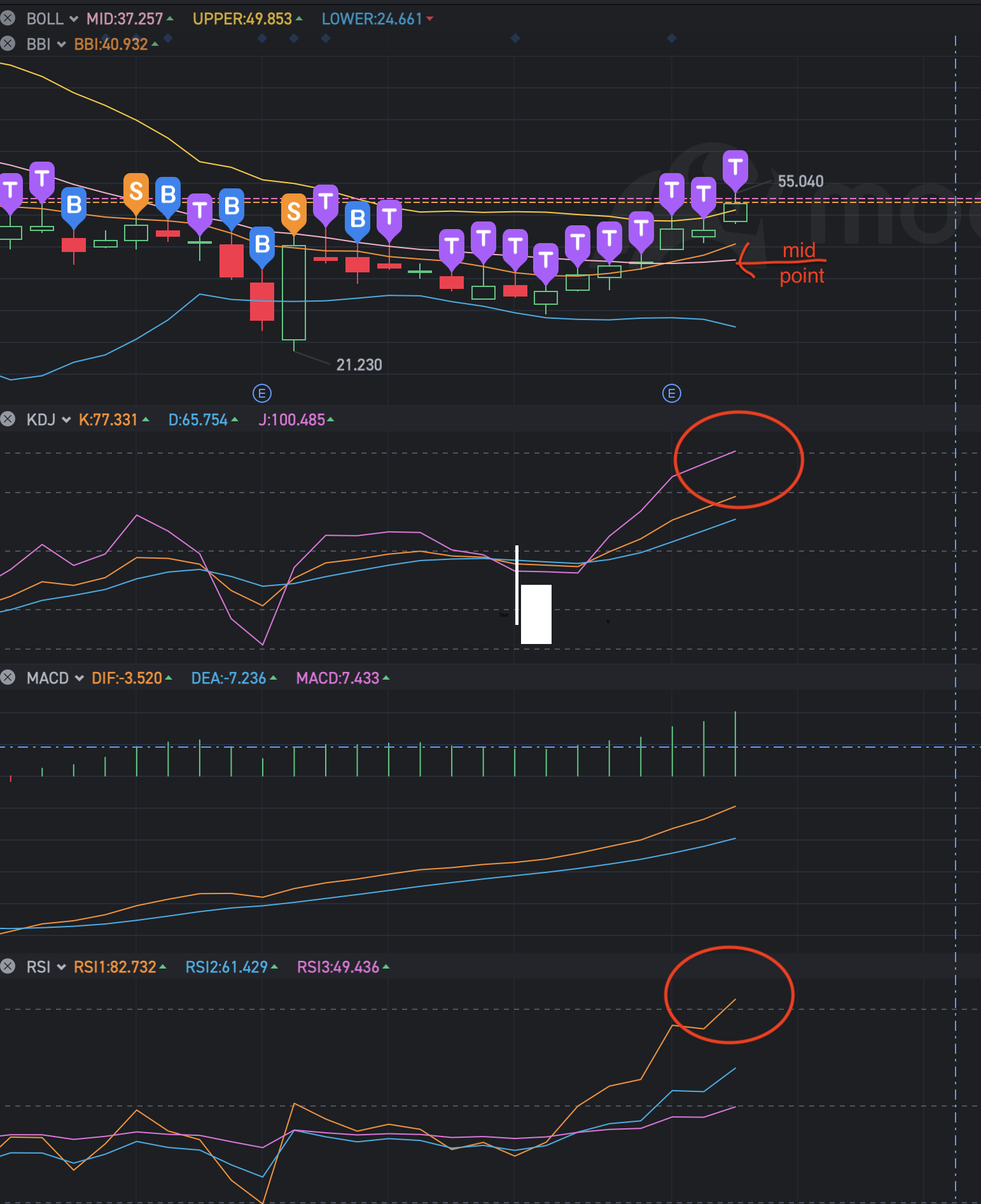981x1204 pixels.
Task: Remove the BOLL indicator with its X icon
Action: (x=8, y=18)
